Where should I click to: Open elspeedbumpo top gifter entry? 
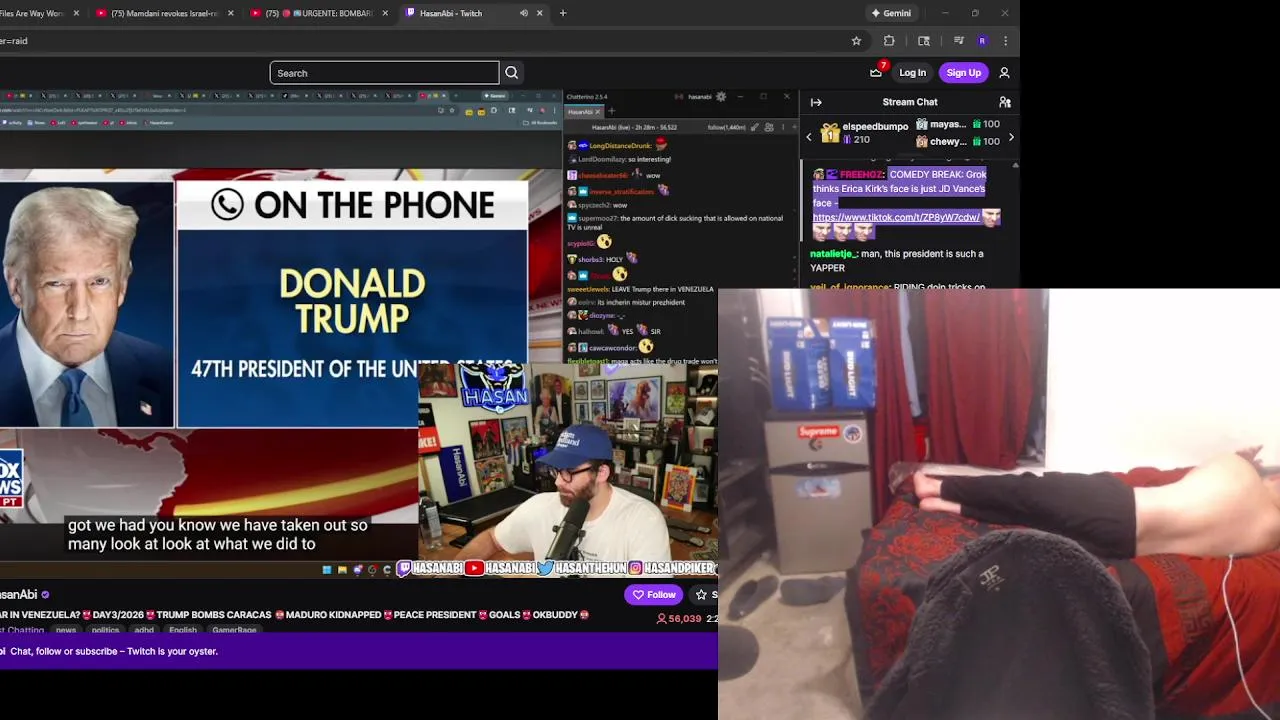865,133
